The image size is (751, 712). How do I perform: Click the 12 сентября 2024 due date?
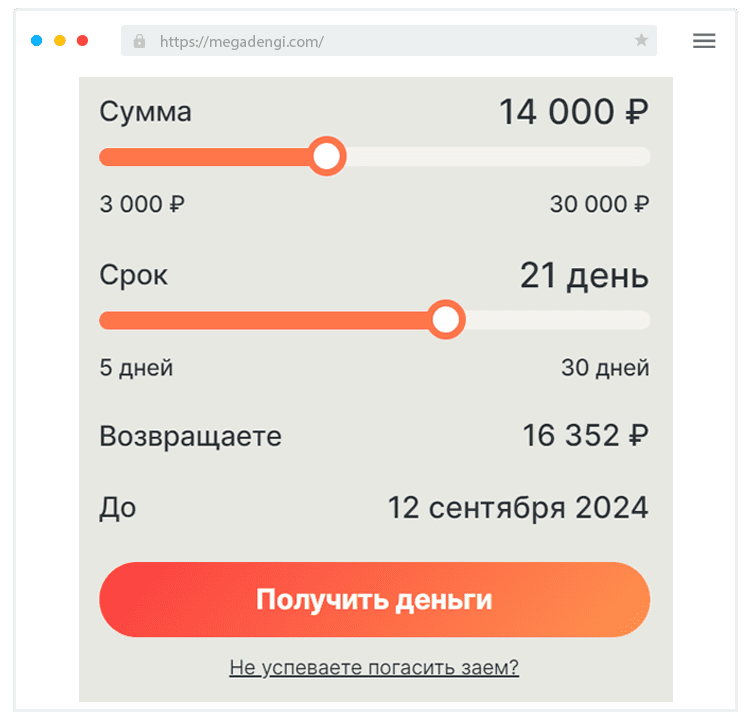pos(518,507)
